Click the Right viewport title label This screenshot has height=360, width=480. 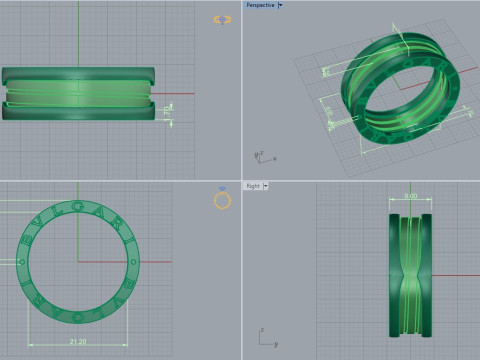(253, 186)
